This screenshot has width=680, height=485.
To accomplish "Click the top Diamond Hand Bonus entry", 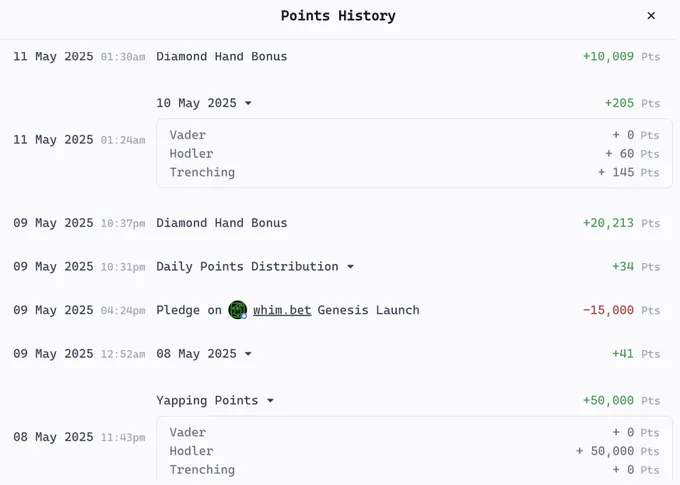I will pyautogui.click(x=222, y=56).
